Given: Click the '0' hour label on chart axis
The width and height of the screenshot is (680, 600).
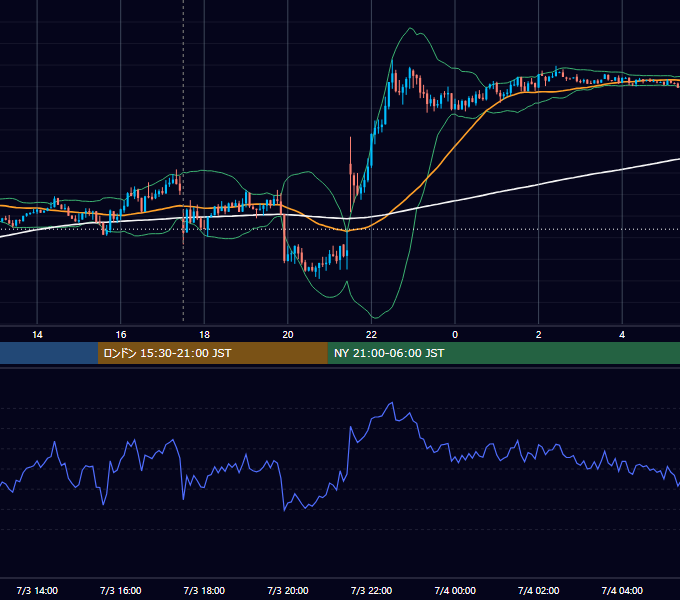Looking at the screenshot, I should [455, 335].
